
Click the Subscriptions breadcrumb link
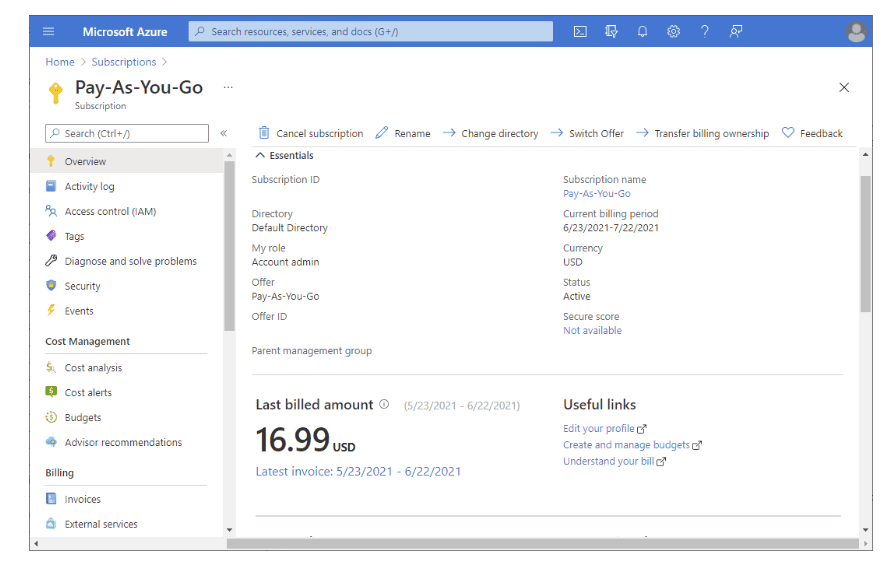point(123,62)
